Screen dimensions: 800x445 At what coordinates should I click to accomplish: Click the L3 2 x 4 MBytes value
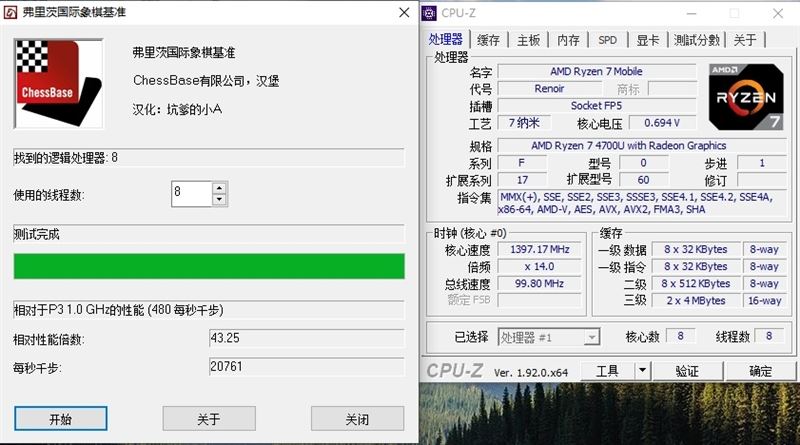point(695,301)
